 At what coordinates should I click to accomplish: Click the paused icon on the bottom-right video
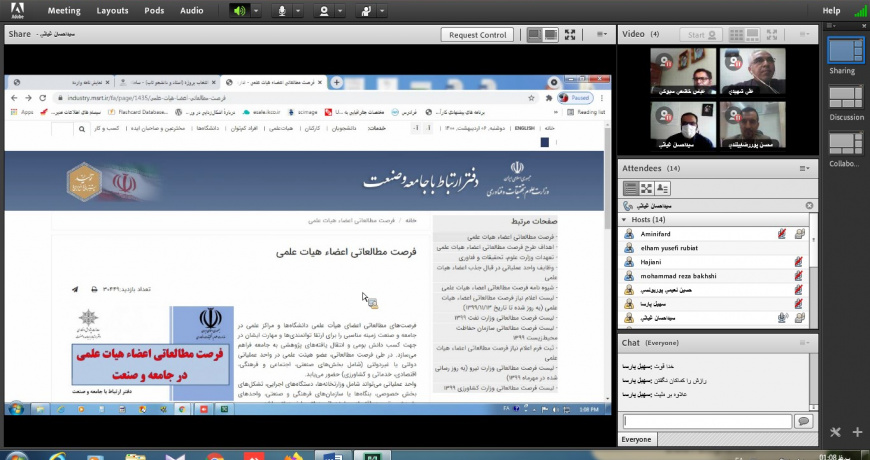pos(734,117)
